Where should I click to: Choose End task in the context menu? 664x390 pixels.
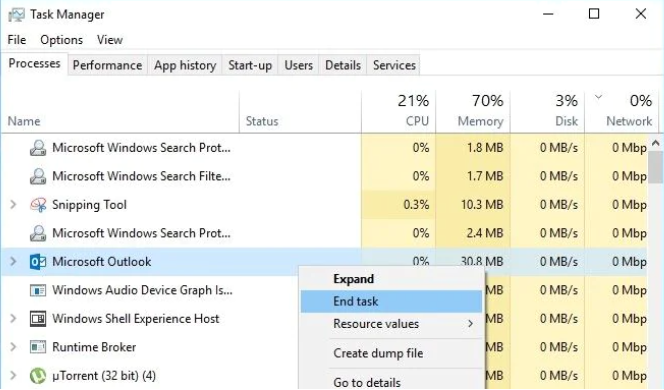[x=391, y=301]
